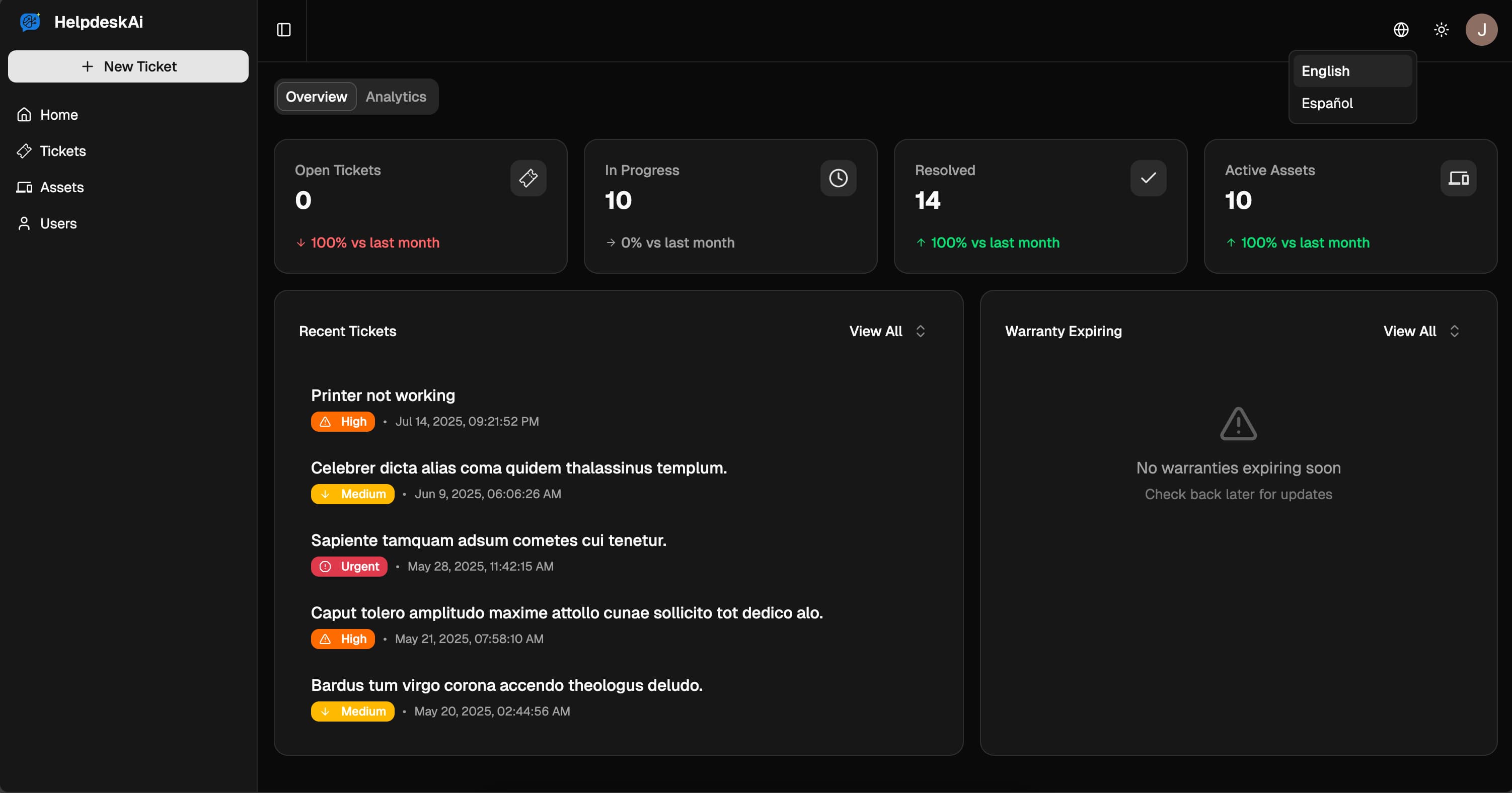Click the clock icon on In Progress card
Image resolution: width=1512 pixels, height=793 pixels.
pyautogui.click(x=838, y=178)
